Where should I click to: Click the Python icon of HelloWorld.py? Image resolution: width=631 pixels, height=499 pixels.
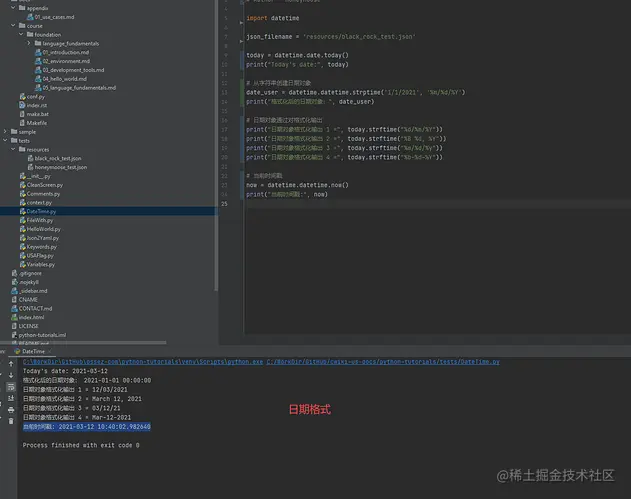[x=23, y=229]
